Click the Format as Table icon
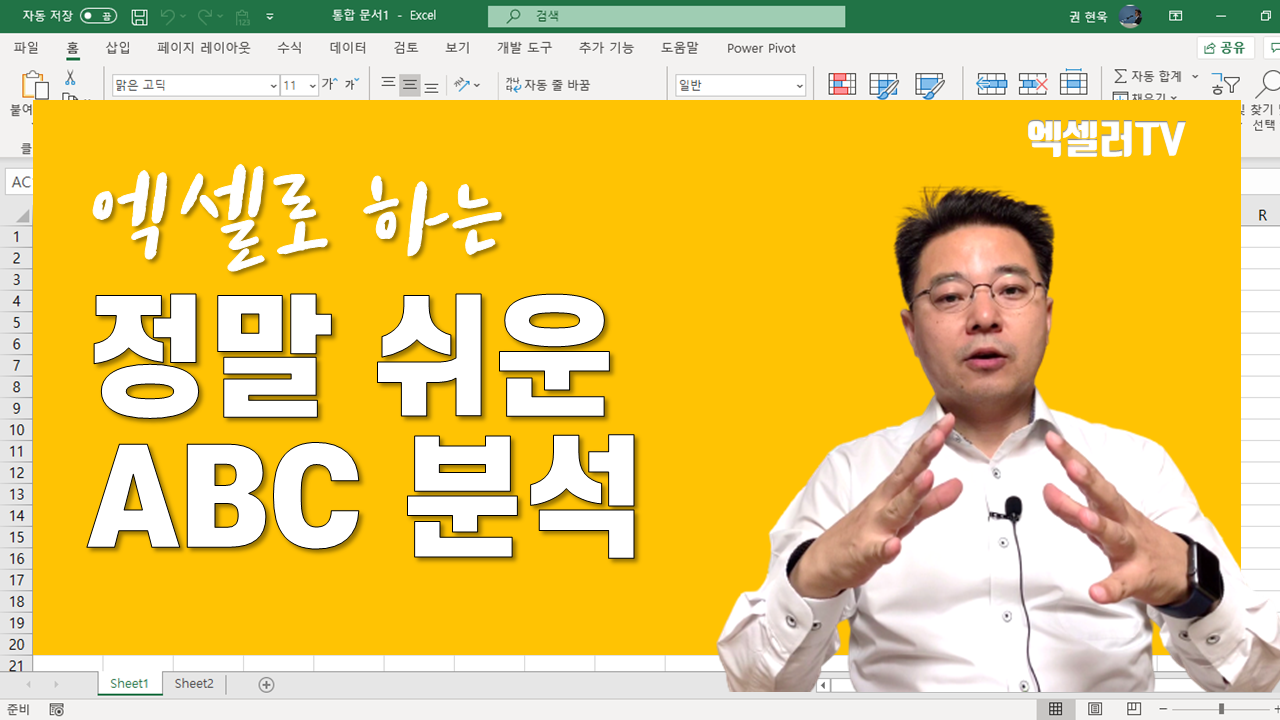Viewport: 1280px width, 720px height. tap(884, 85)
